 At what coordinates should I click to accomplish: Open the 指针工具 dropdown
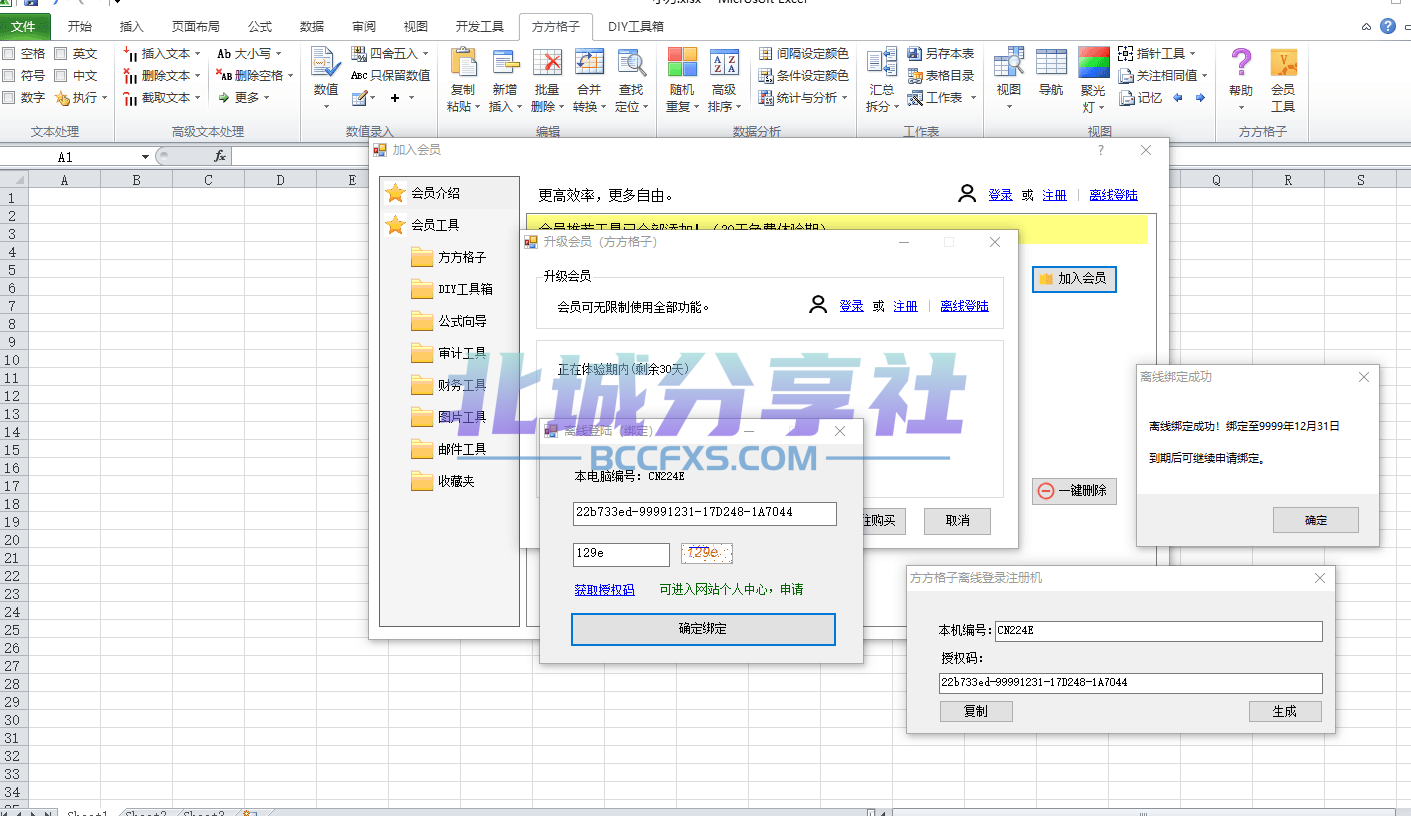[x=1157, y=53]
